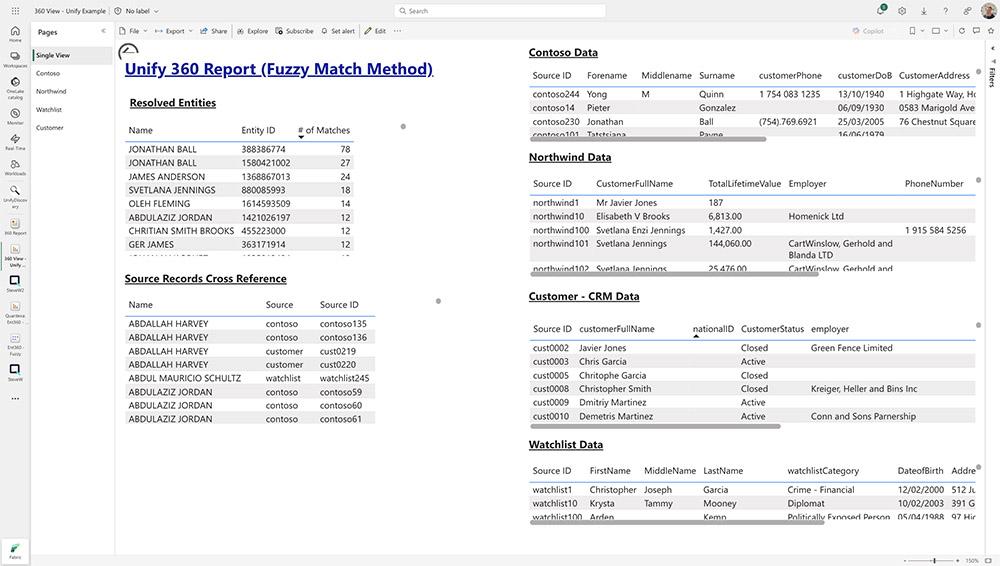Sort by # of Matches column header

point(324,130)
